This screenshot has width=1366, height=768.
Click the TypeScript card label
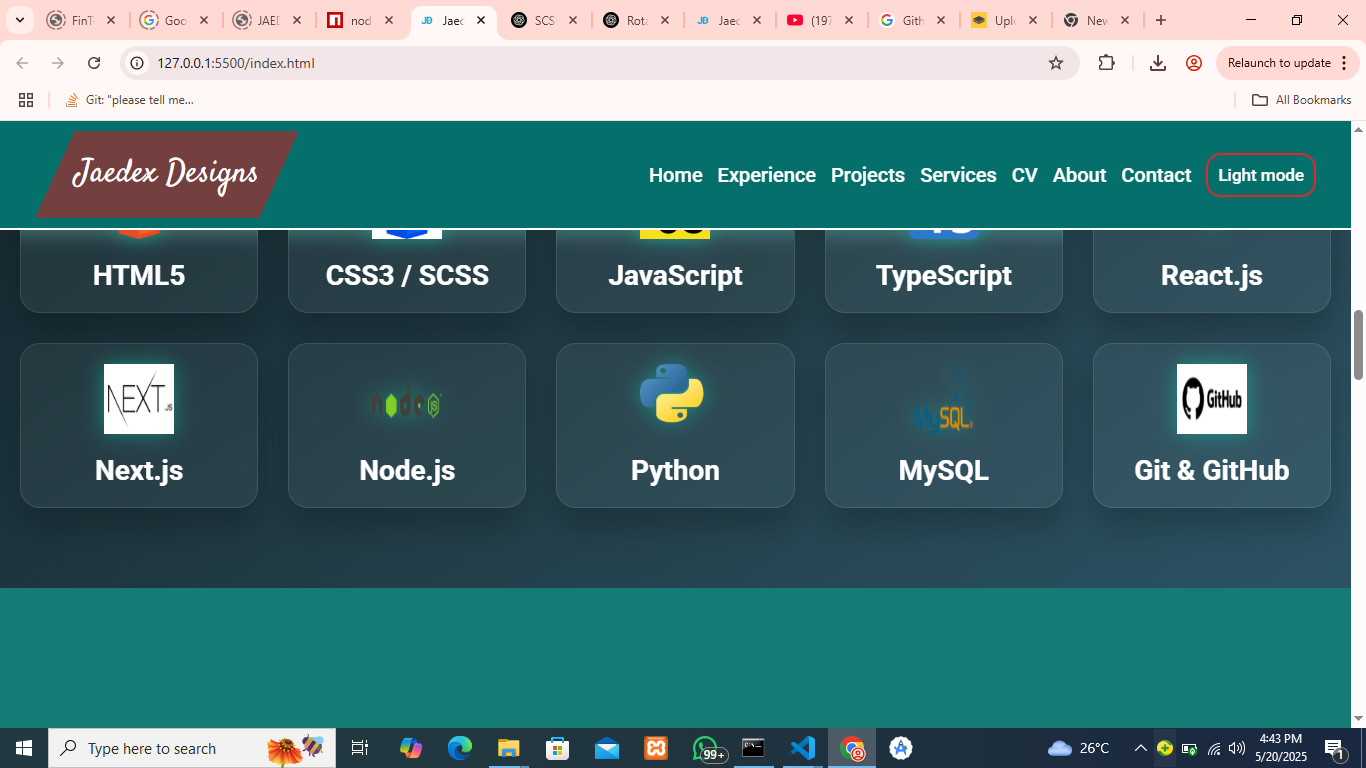tap(944, 276)
